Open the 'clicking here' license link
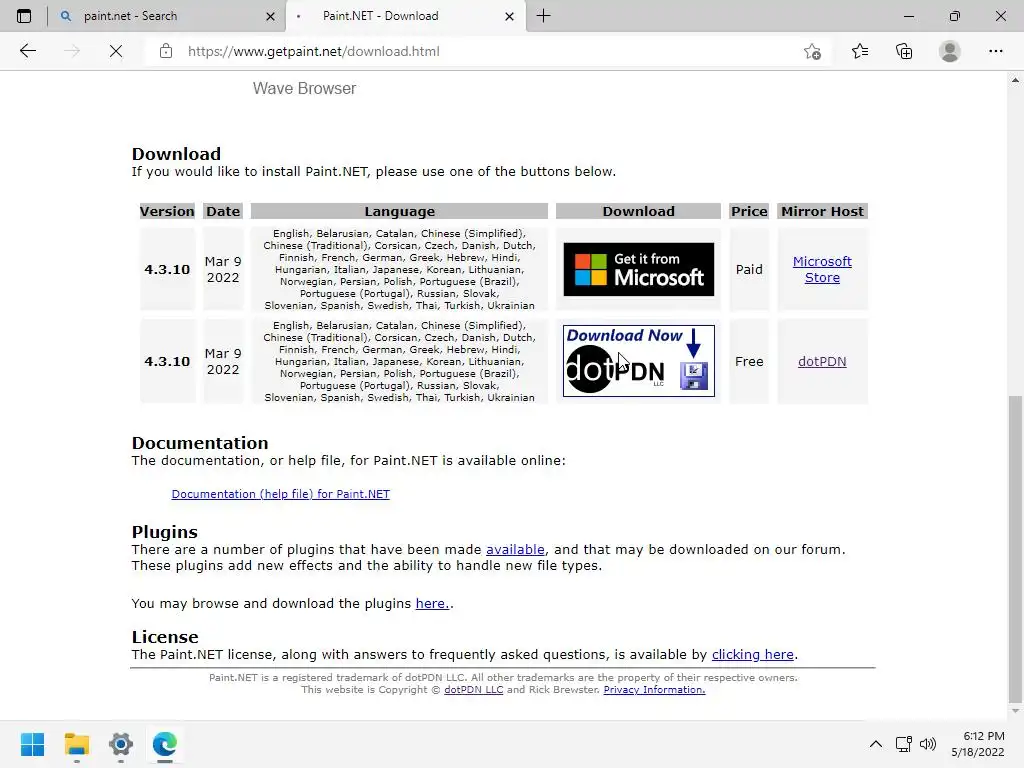The image size is (1024, 768). click(x=753, y=654)
